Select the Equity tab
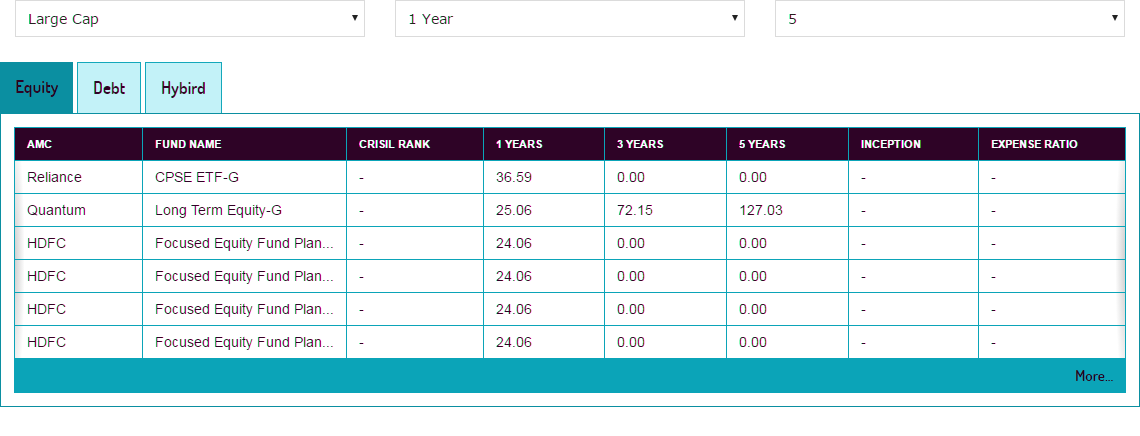 click(37, 88)
